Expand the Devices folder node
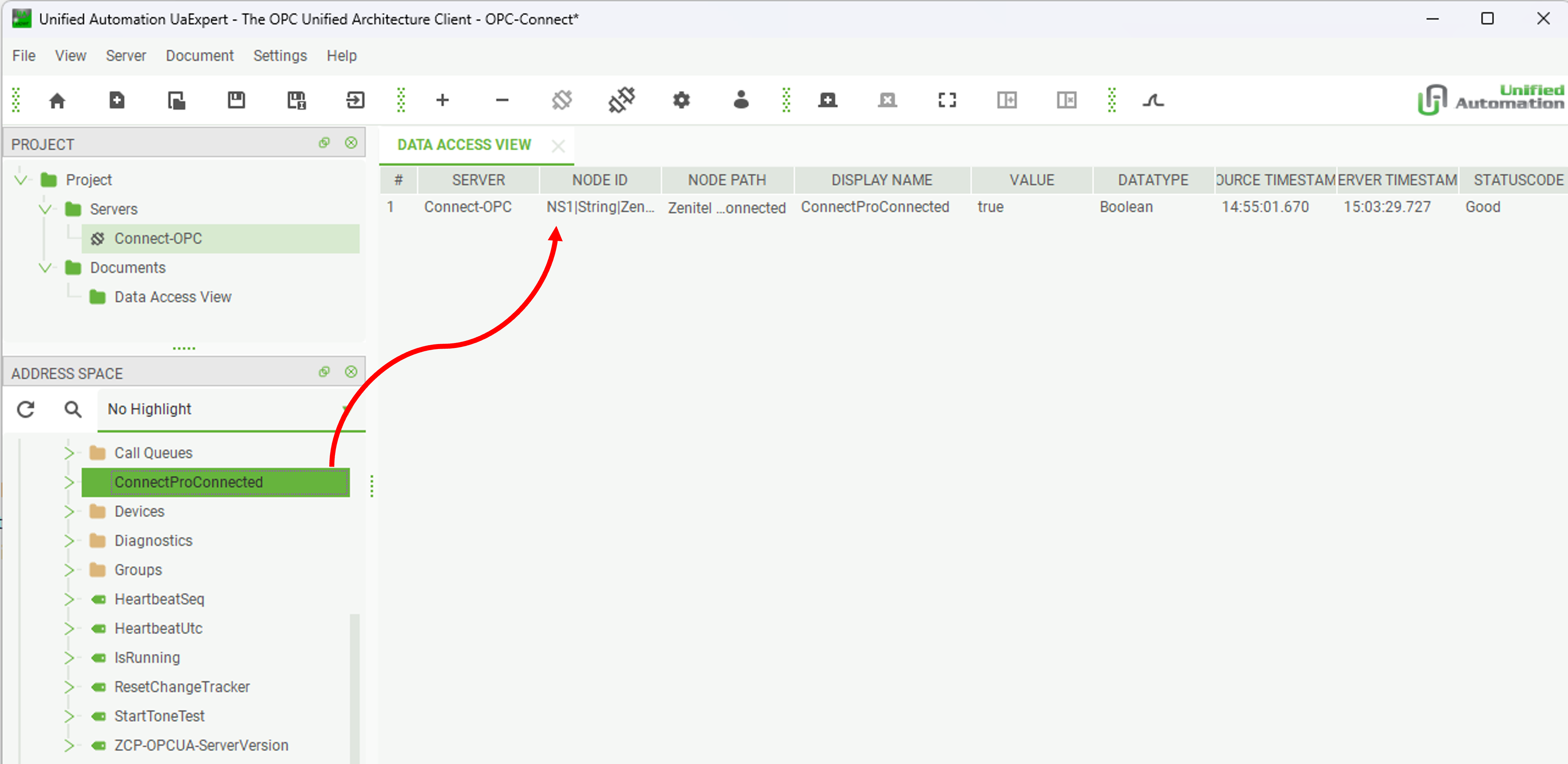Viewport: 1568px width, 764px height. 69,511
